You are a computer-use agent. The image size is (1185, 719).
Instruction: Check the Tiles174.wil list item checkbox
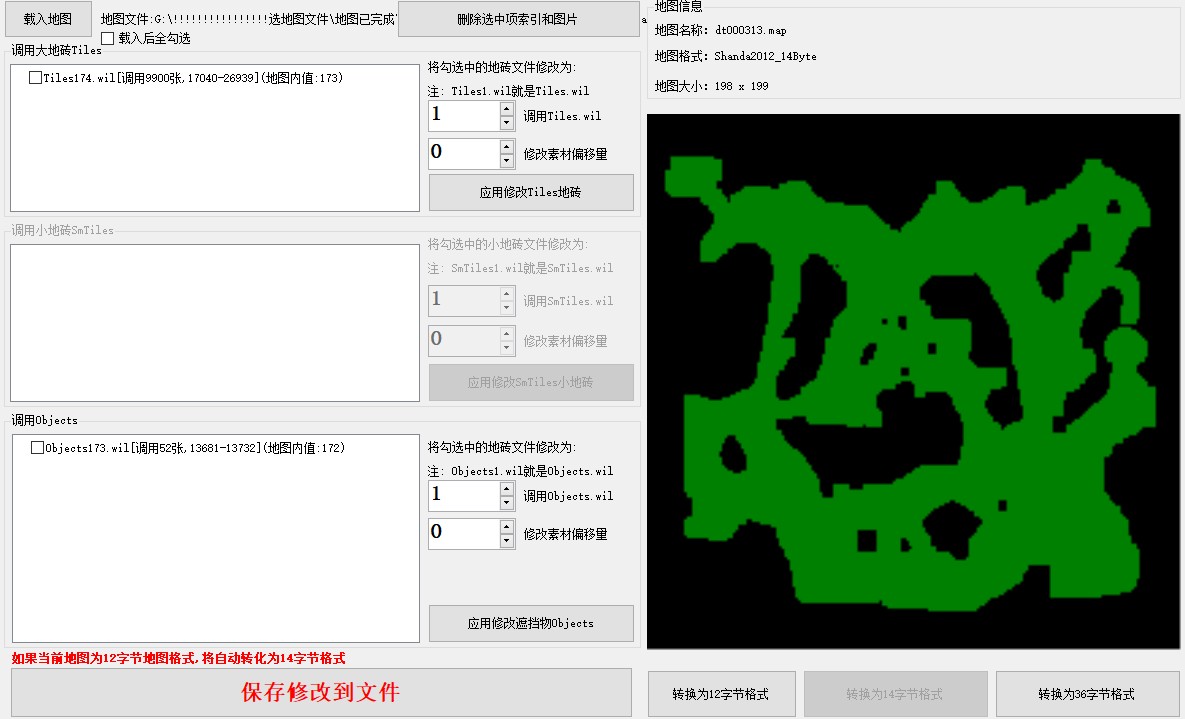[x=36, y=78]
